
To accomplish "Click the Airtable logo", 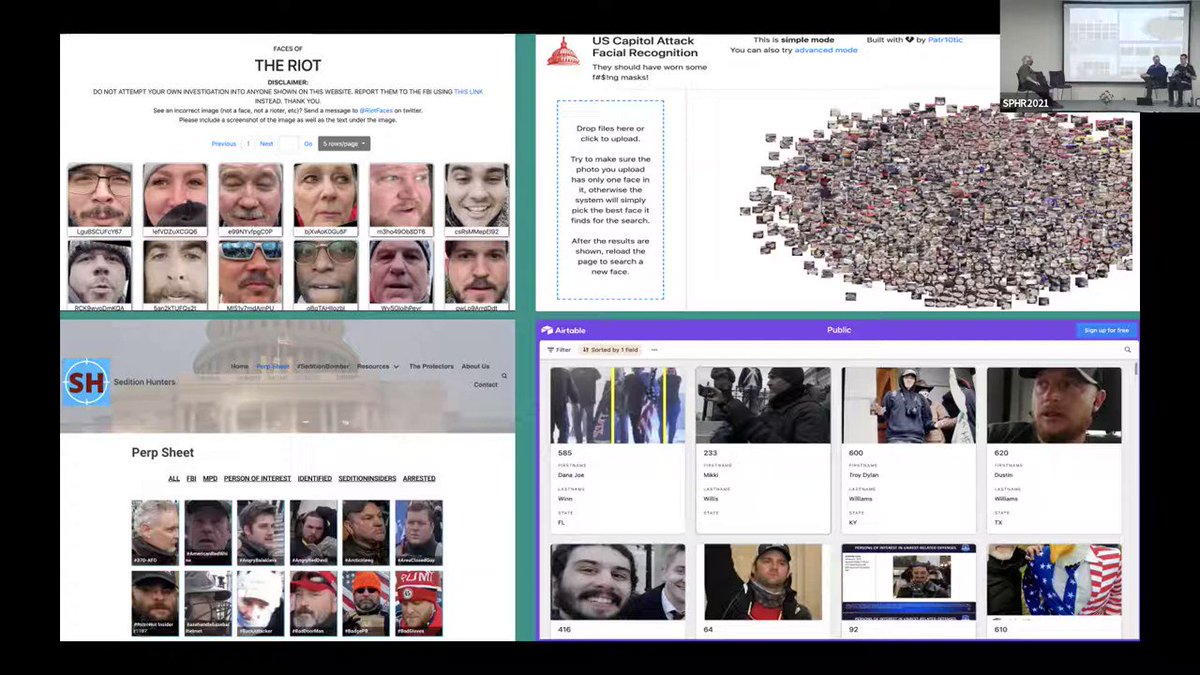I will pos(561,330).
